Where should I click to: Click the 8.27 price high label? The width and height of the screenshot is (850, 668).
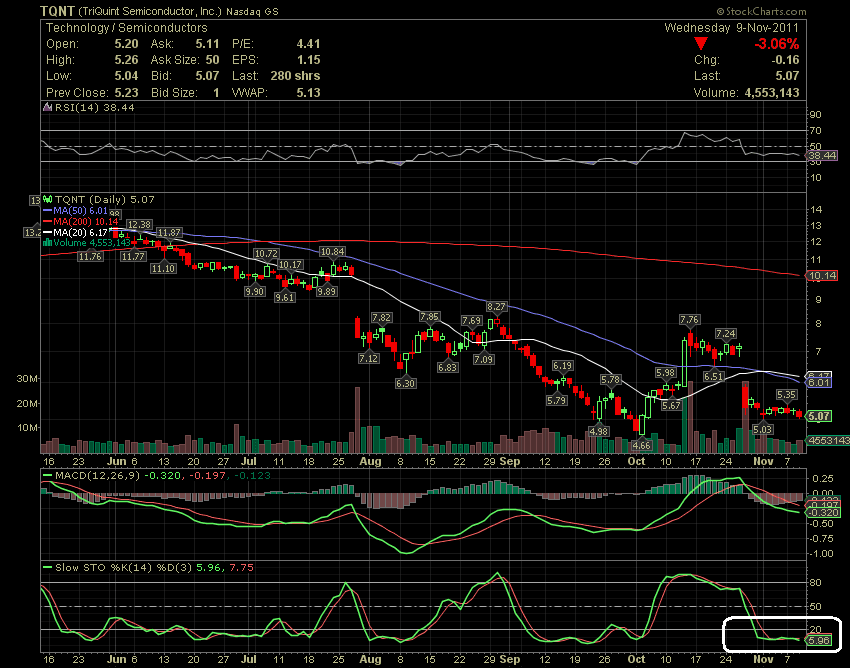[496, 306]
